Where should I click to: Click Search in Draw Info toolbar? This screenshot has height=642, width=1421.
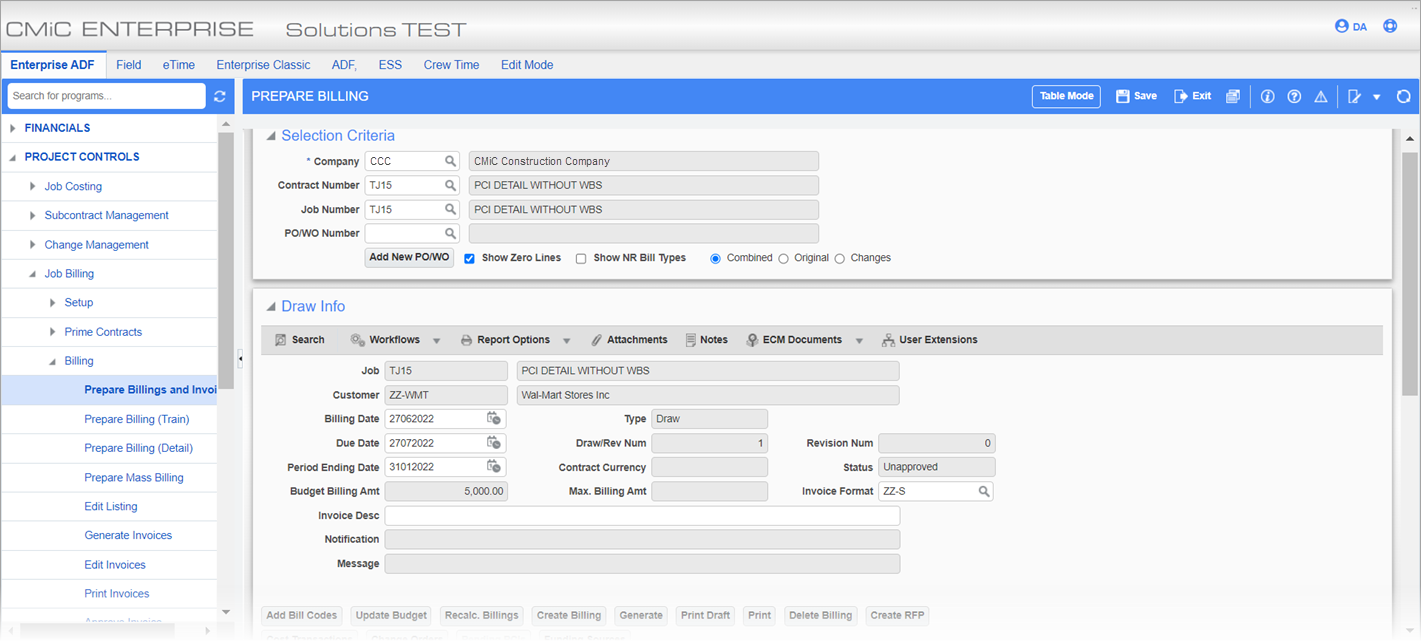click(299, 340)
